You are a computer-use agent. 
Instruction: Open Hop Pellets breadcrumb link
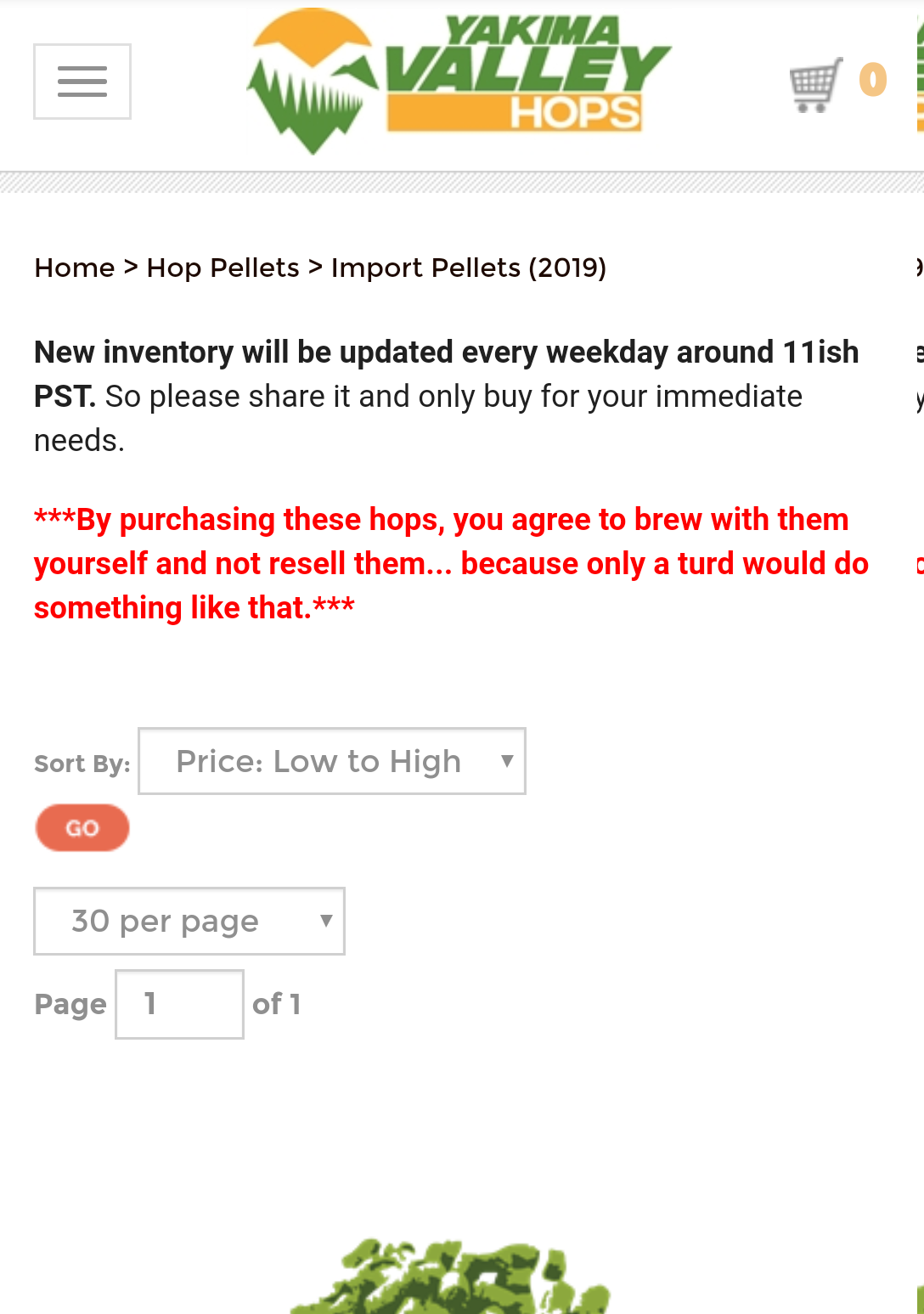(x=223, y=268)
